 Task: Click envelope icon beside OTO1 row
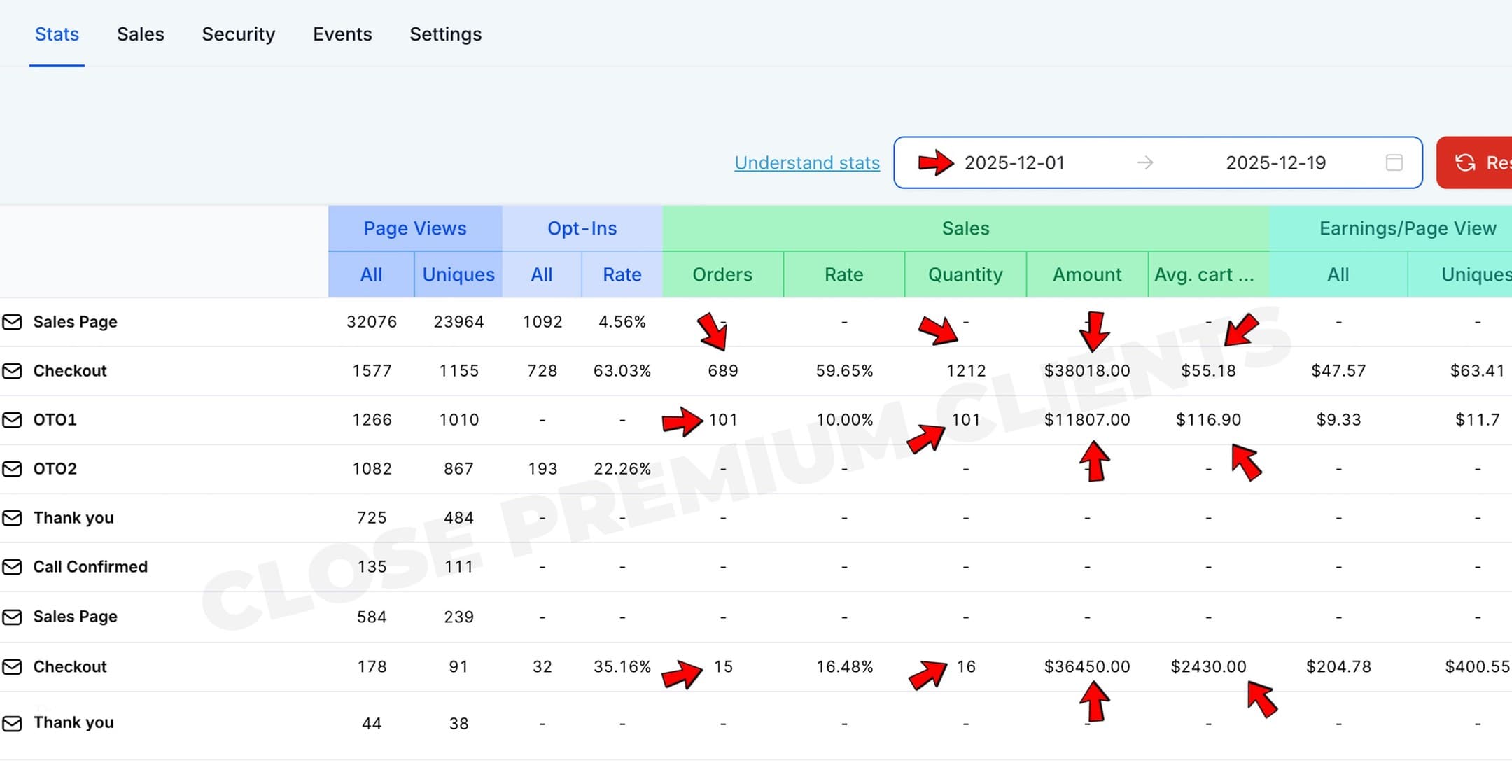coord(12,420)
